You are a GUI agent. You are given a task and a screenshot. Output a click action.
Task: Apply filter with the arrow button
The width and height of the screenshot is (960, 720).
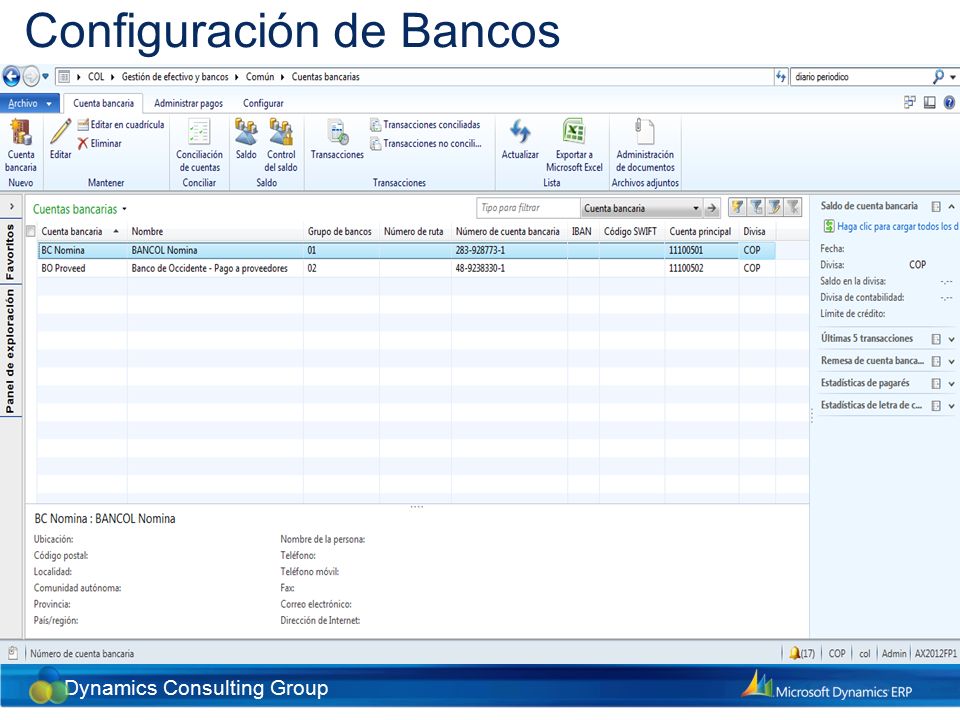(x=711, y=208)
